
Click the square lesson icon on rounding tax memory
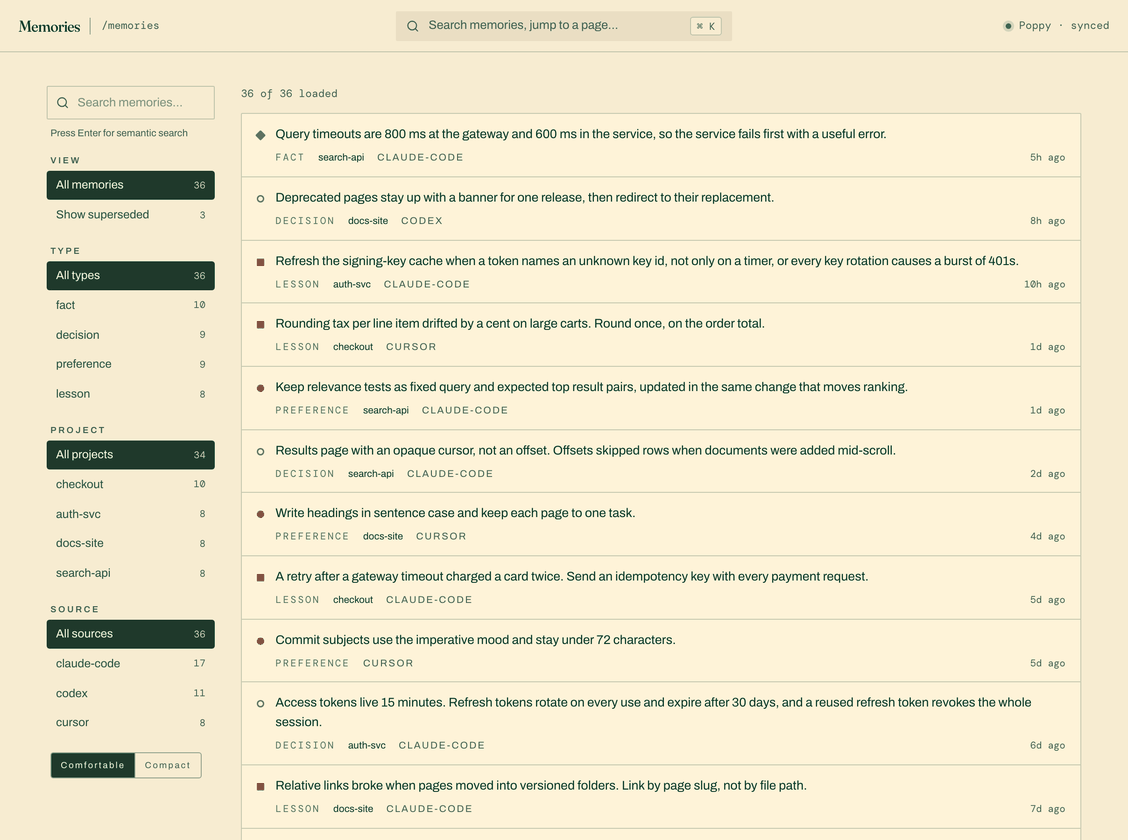coord(260,324)
